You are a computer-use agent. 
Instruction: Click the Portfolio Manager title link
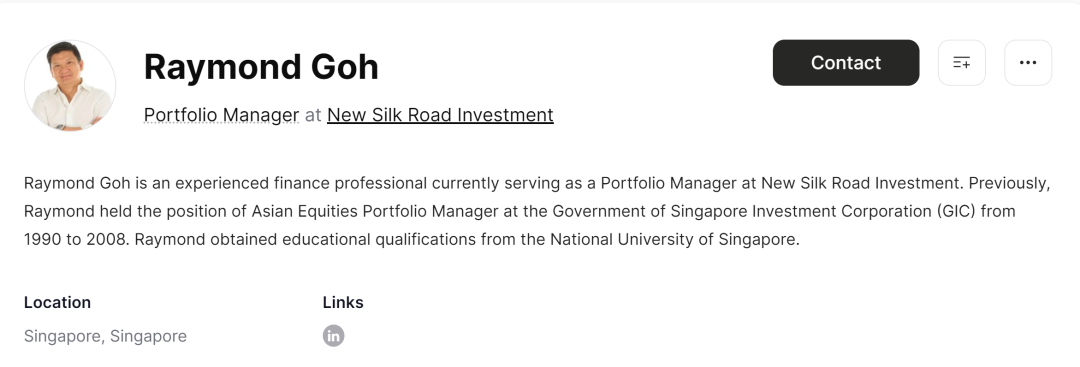[x=222, y=115]
